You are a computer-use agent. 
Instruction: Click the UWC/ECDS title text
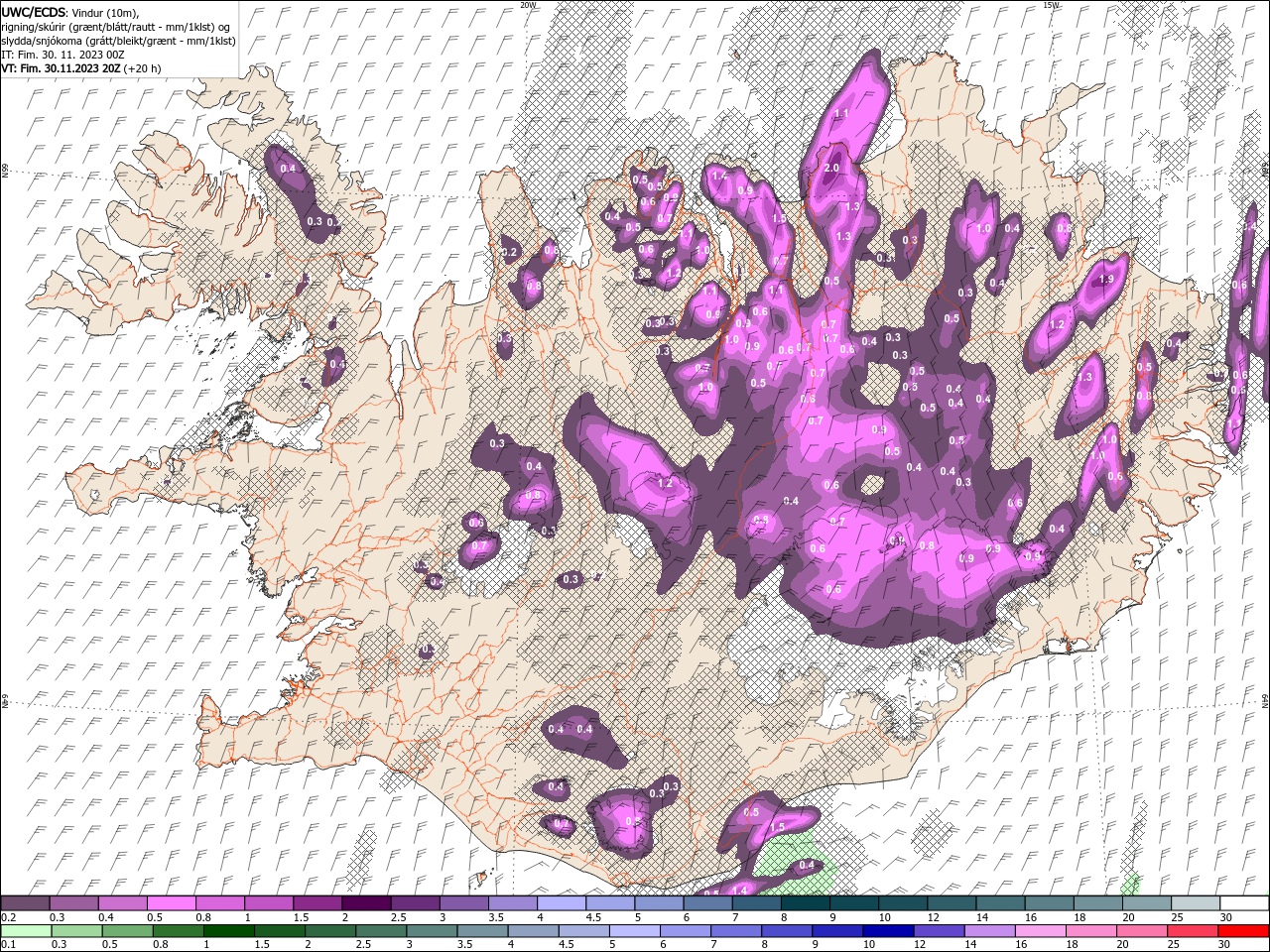(x=34, y=11)
